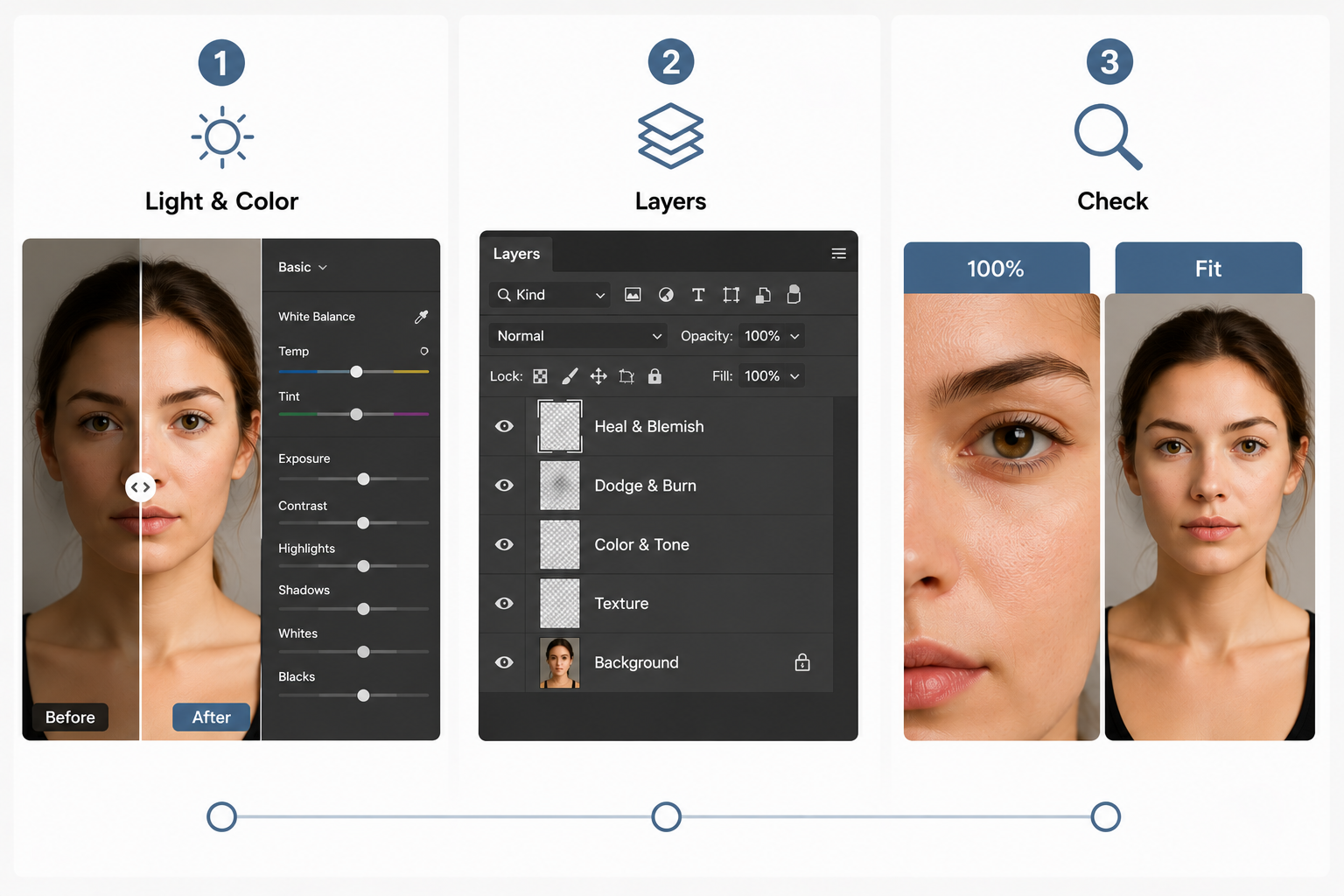Click the Heal & Blemish layer name
Screen dimensions: 1344x896
[x=649, y=426]
